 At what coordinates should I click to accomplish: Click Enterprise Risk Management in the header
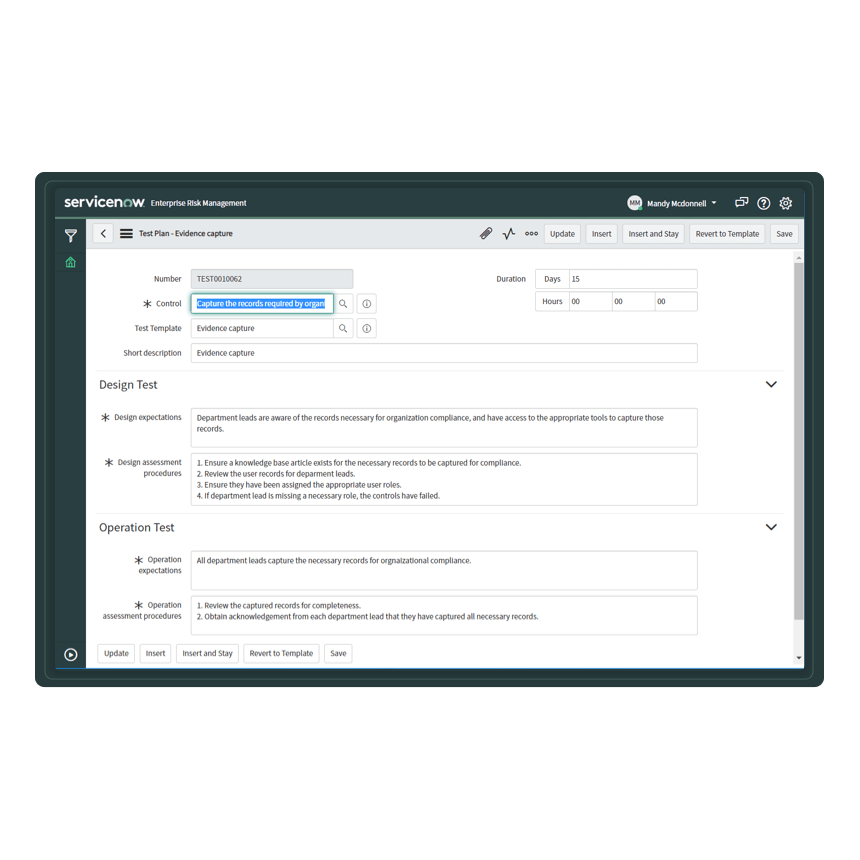click(x=197, y=202)
